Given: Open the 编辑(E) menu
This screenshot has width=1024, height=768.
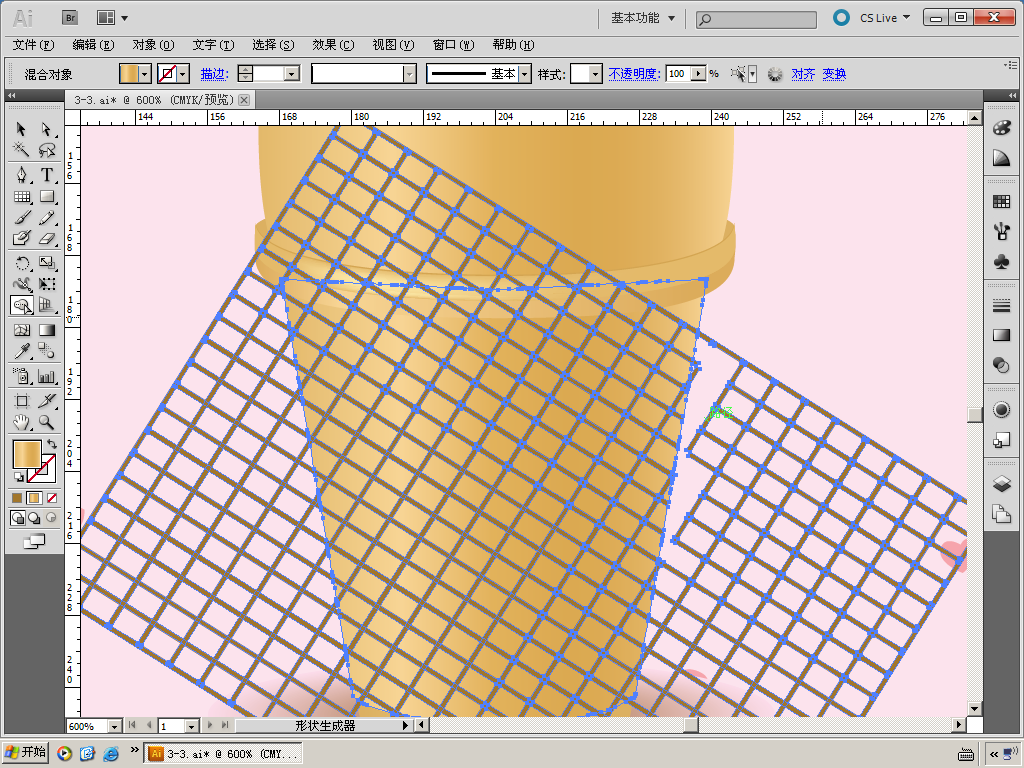Looking at the screenshot, I should (x=93, y=45).
